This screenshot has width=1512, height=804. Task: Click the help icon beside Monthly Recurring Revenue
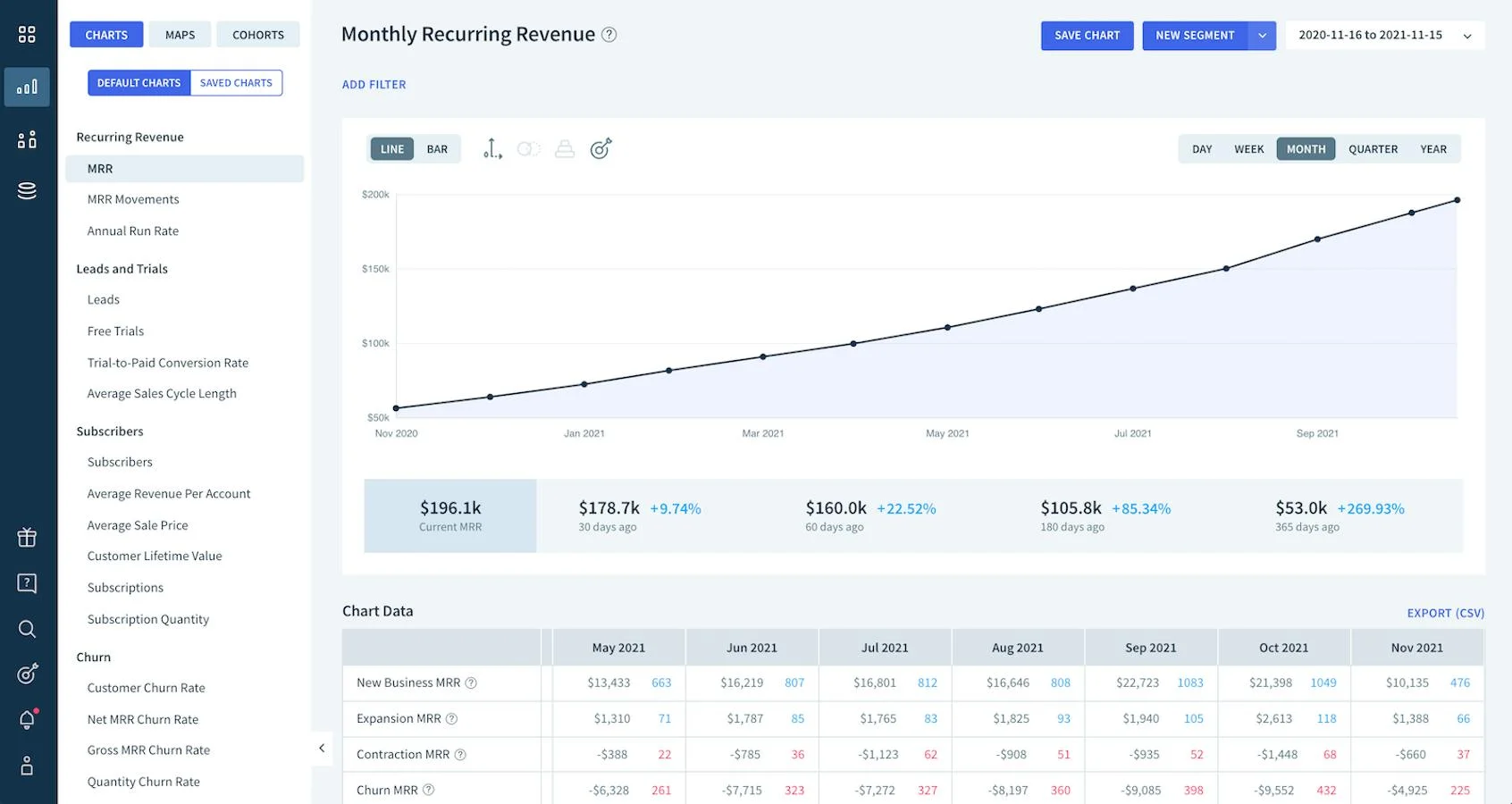click(609, 35)
